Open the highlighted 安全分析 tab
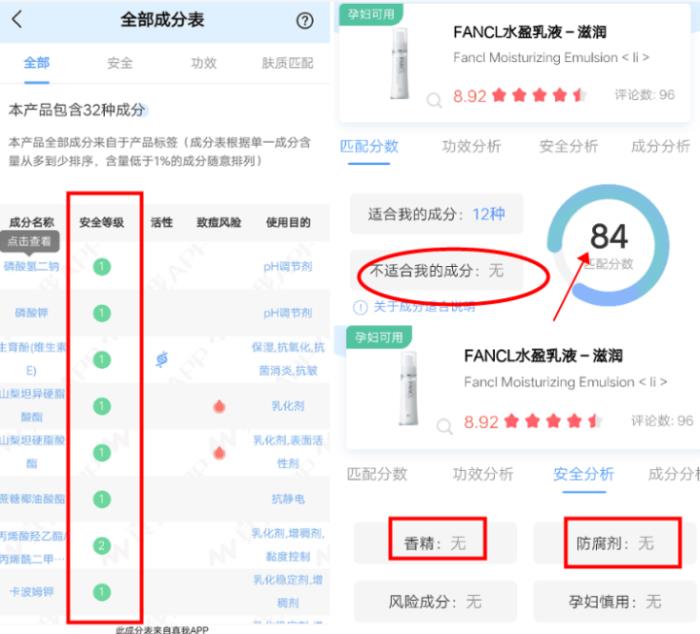The height and width of the screenshot is (634, 700). click(583, 474)
